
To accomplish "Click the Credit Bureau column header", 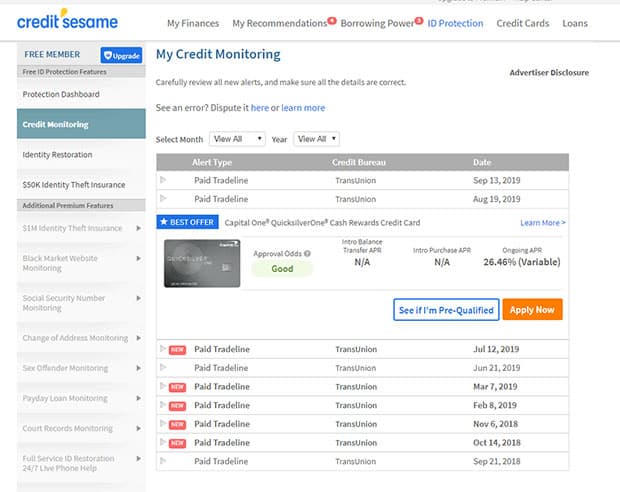I will (359, 163).
